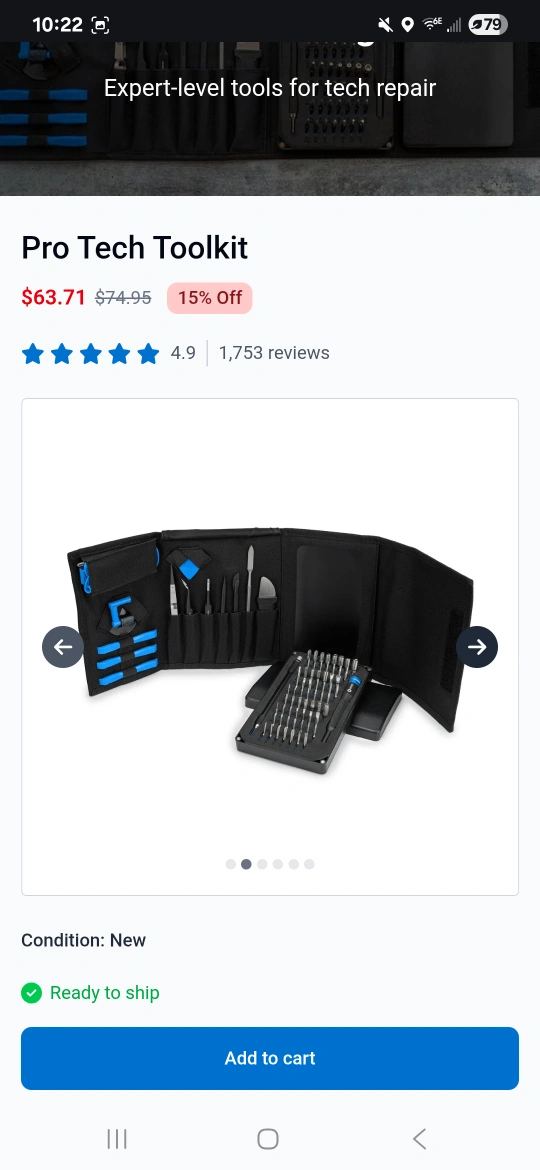Tap the Expert-level tools banner image

pyautogui.click(x=270, y=119)
